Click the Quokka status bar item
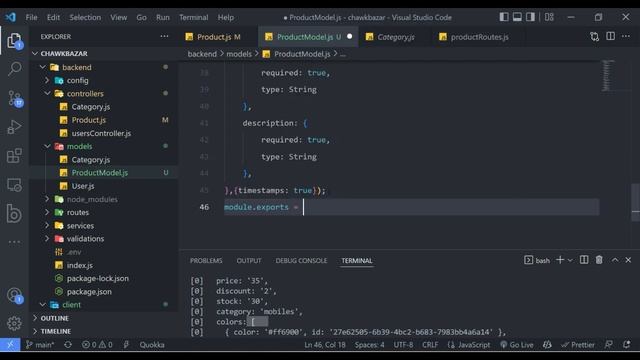 152,345
